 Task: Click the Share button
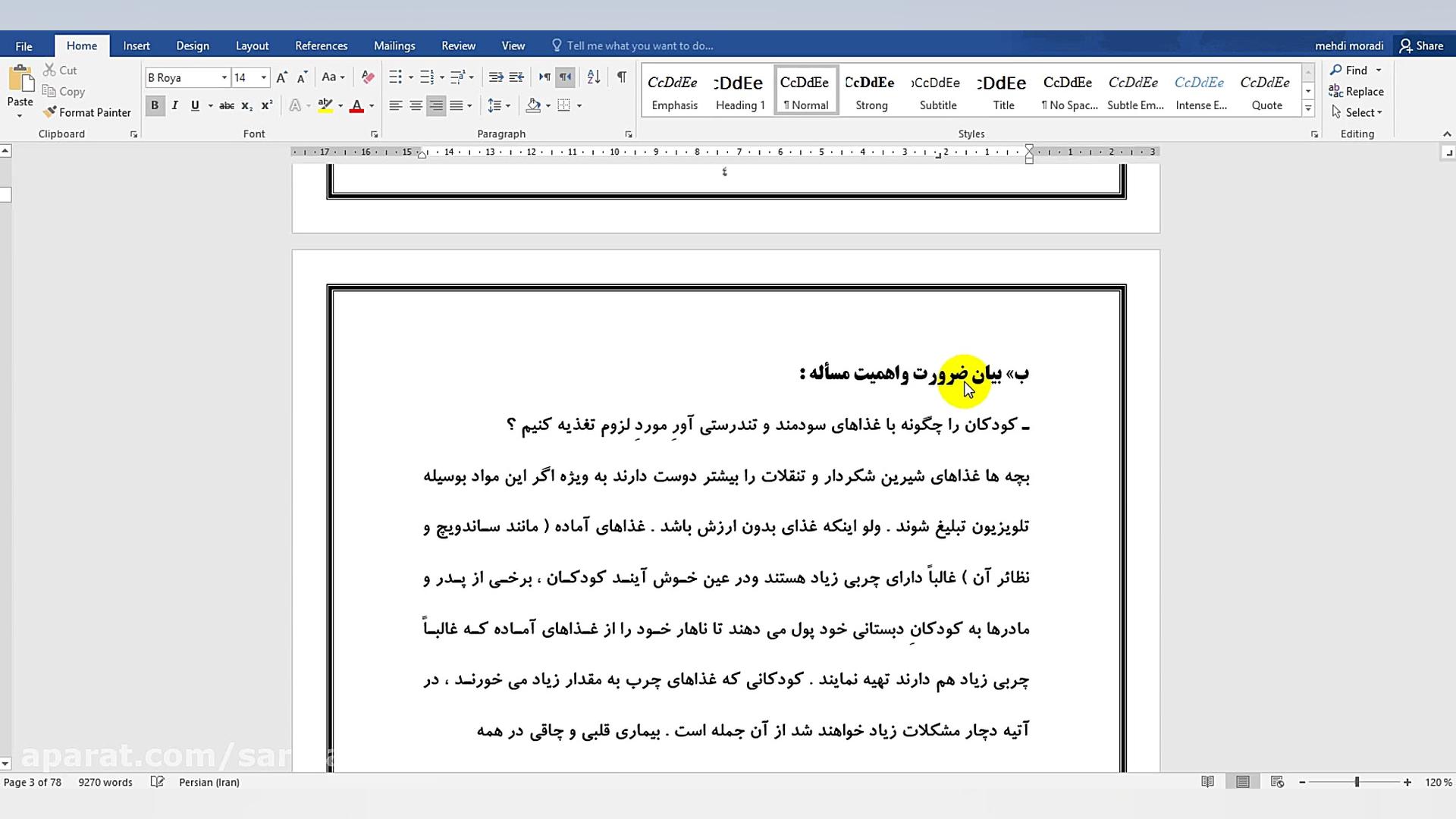point(1422,45)
